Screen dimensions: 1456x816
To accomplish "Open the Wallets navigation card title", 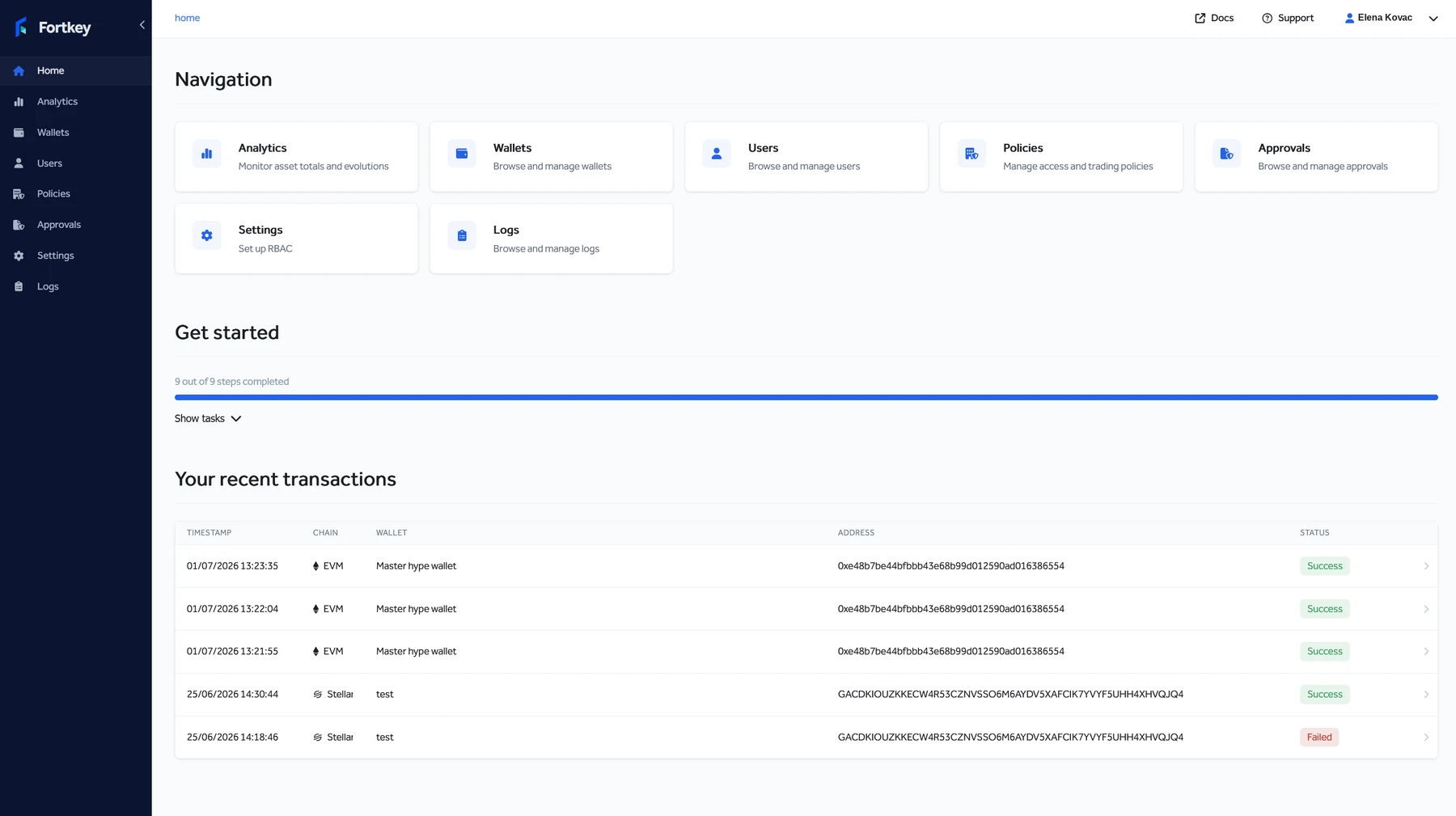I will (x=512, y=148).
